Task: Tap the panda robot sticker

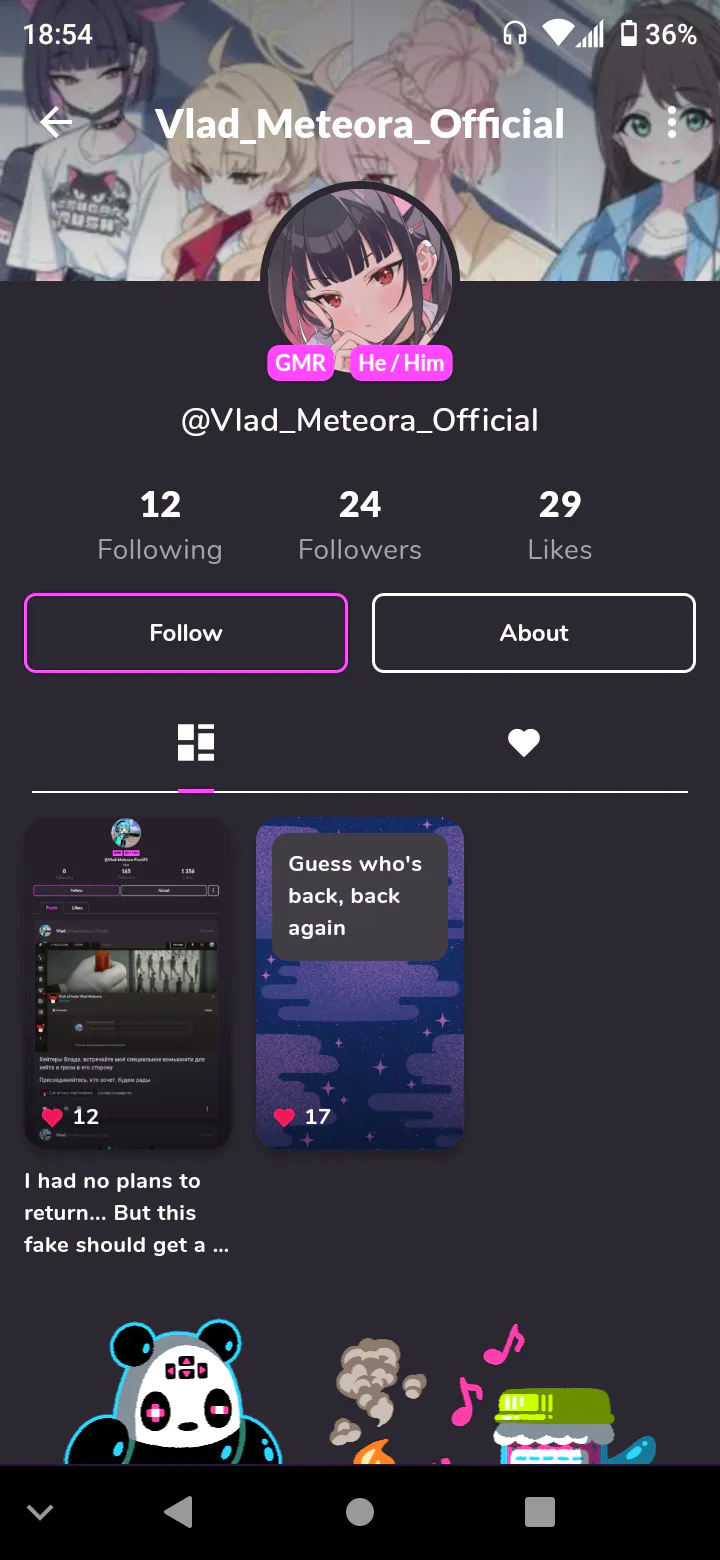Action: pos(173,1393)
